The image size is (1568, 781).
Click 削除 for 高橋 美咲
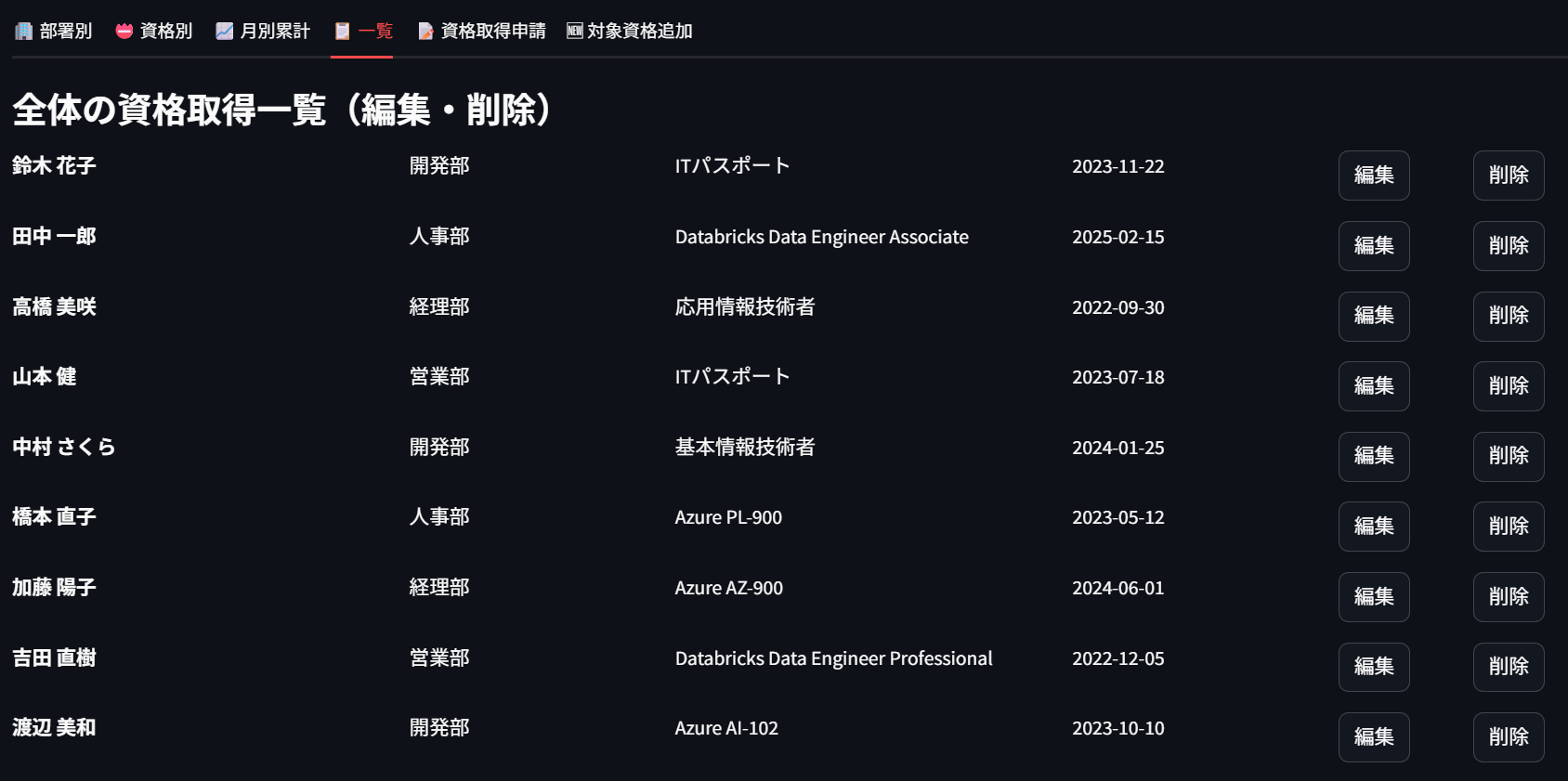click(1509, 316)
